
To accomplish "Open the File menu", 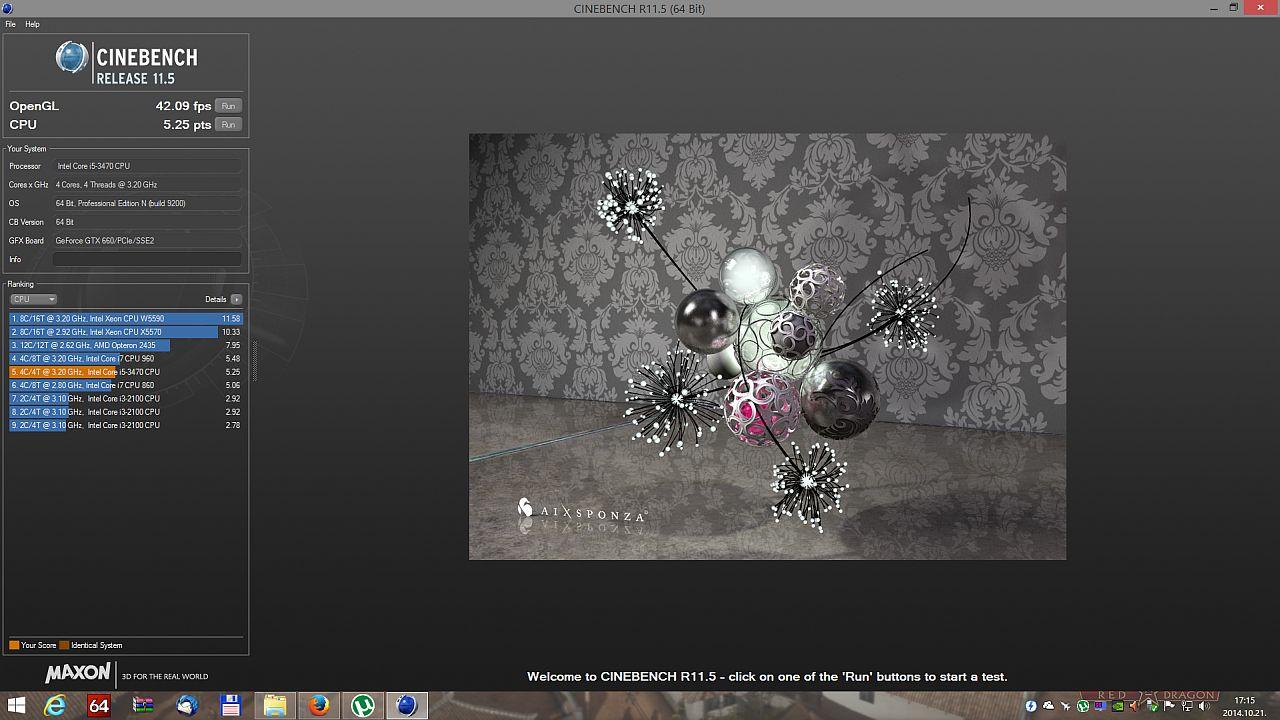I will (x=10, y=24).
